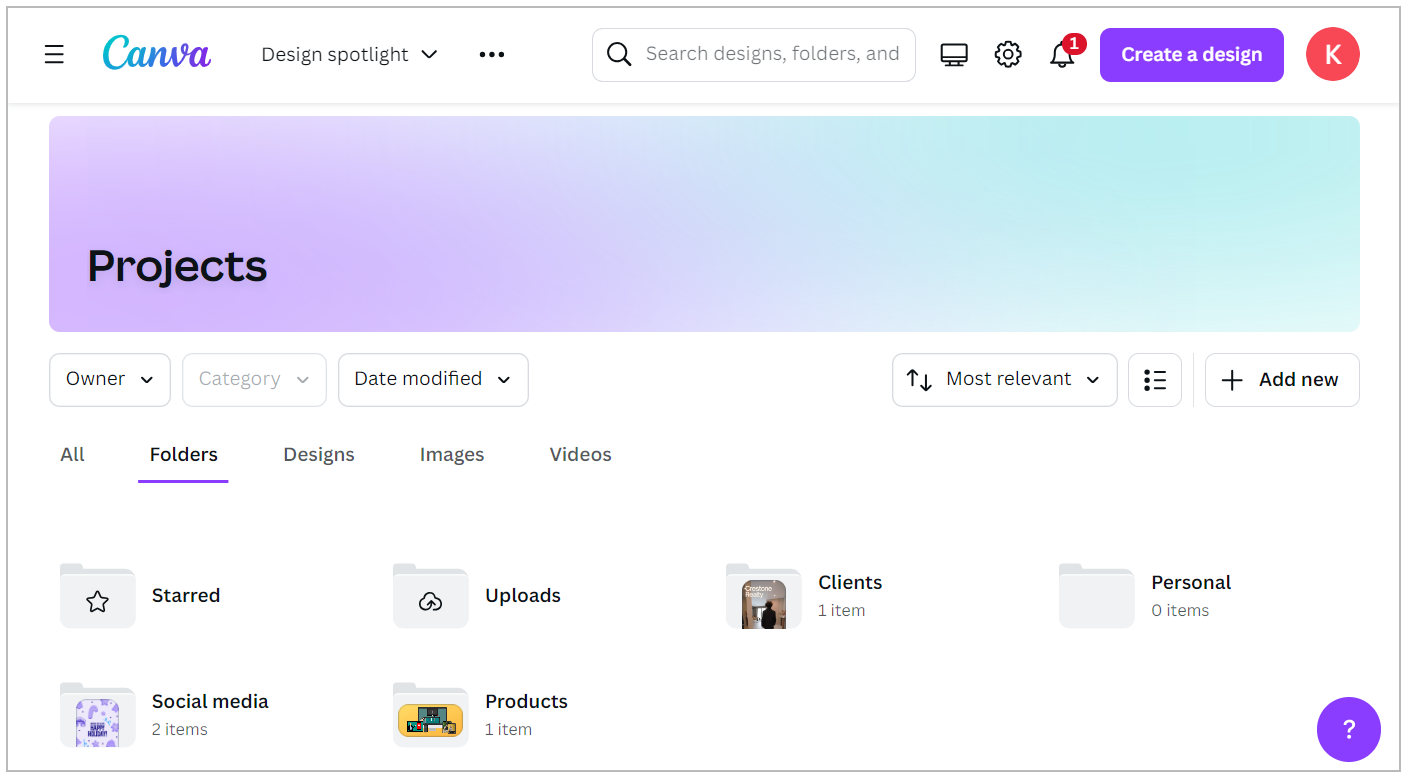1408x778 pixels.
Task: Open the Design spotlight menu
Action: (x=348, y=54)
